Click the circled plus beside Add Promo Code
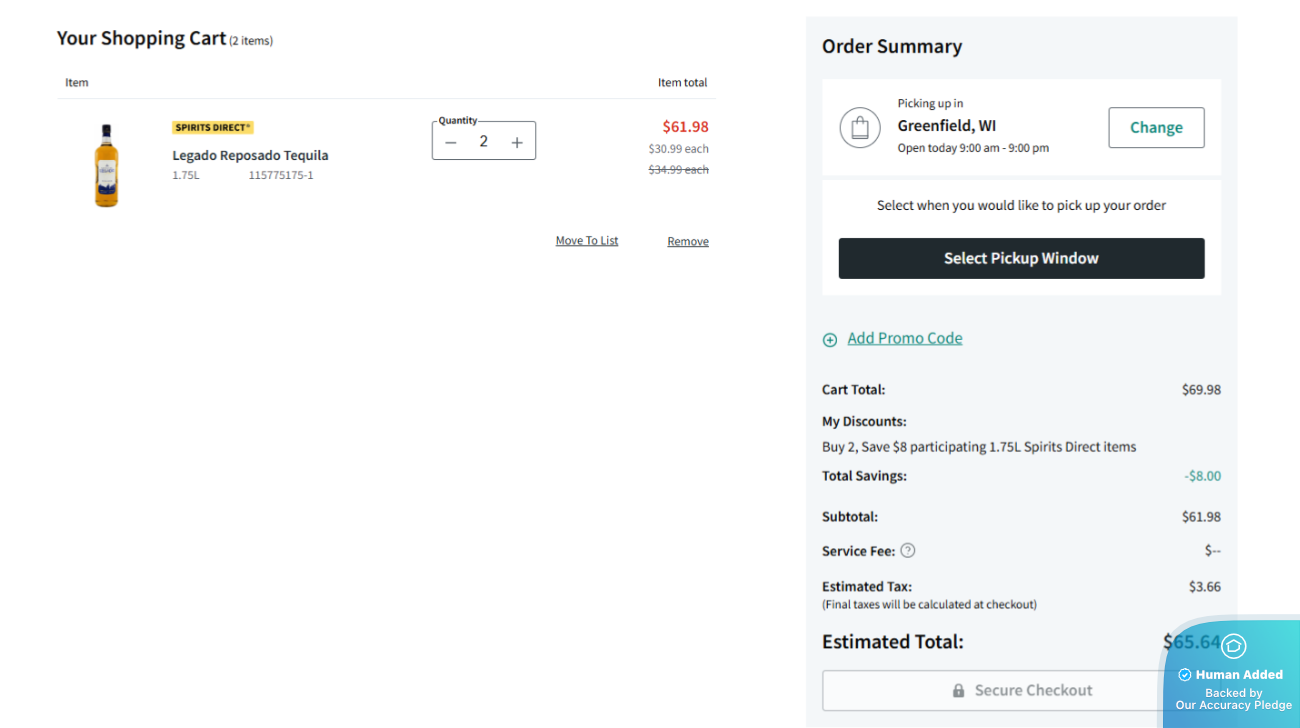1300x728 pixels. 830,340
